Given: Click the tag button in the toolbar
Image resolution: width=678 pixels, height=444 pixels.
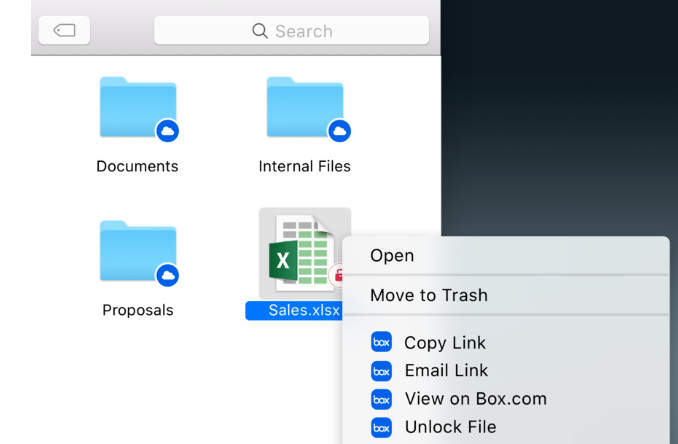Looking at the screenshot, I should (x=64, y=31).
